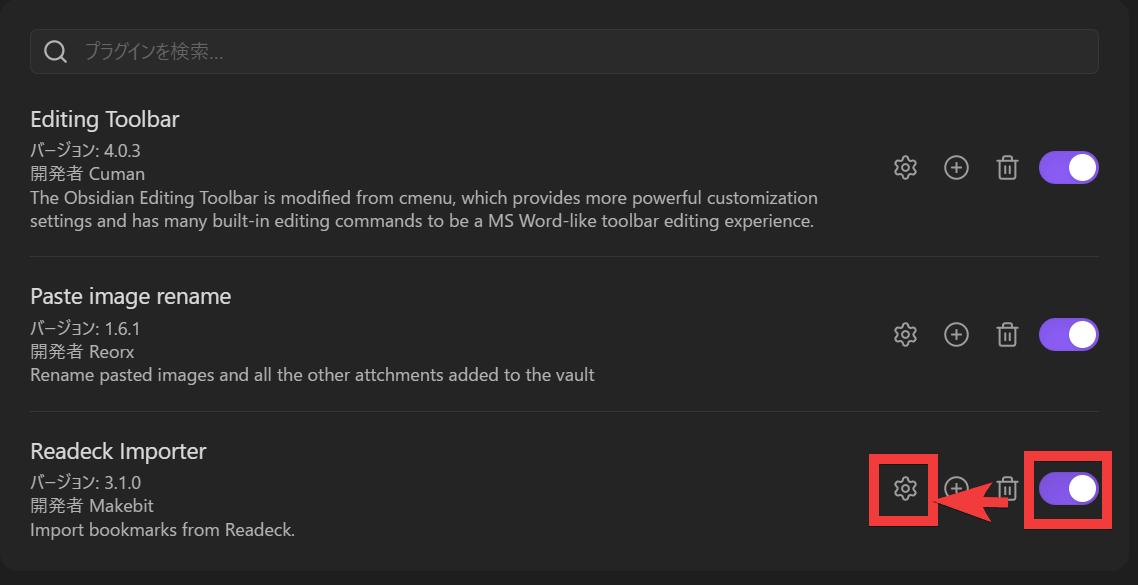Select the Readeck Importer plugin title
The height and width of the screenshot is (585, 1138).
pos(118,451)
